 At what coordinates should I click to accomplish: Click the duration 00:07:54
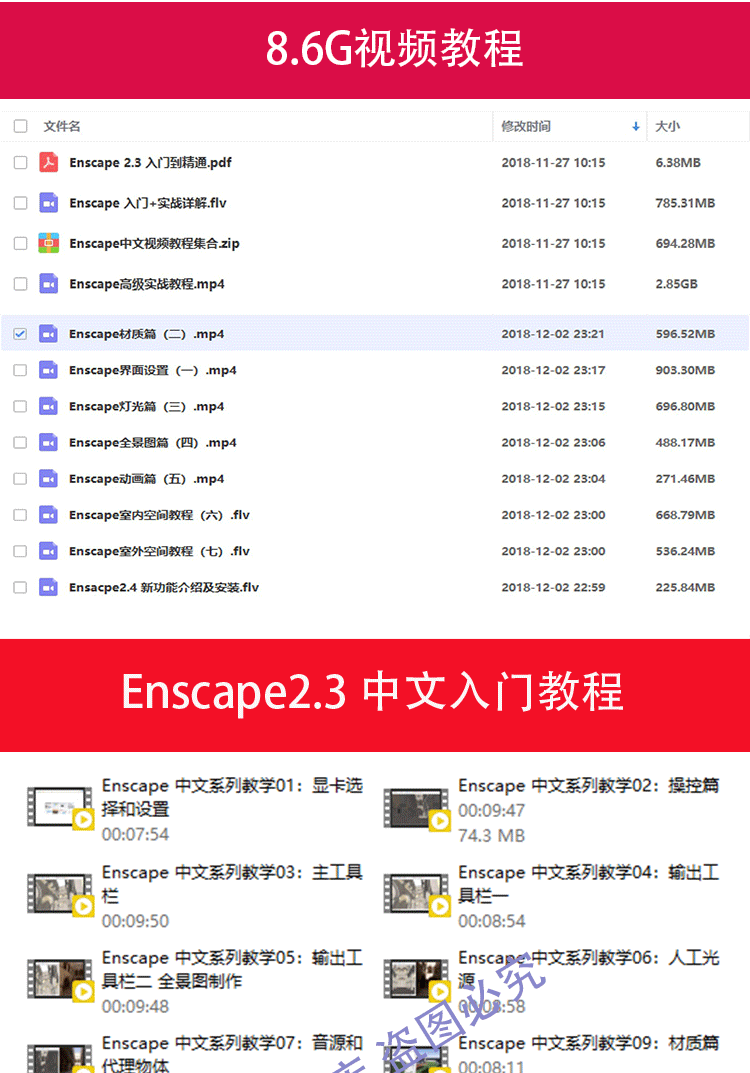(x=135, y=834)
